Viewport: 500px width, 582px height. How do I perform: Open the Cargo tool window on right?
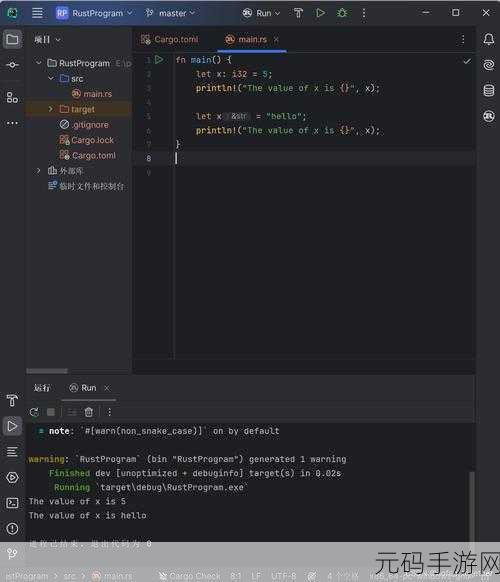click(488, 116)
